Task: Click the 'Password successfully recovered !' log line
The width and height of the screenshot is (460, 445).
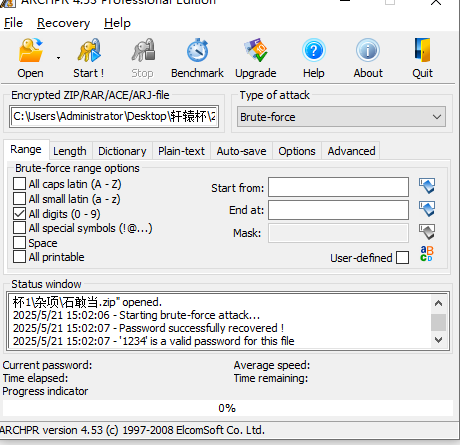Action: [x=148, y=328]
